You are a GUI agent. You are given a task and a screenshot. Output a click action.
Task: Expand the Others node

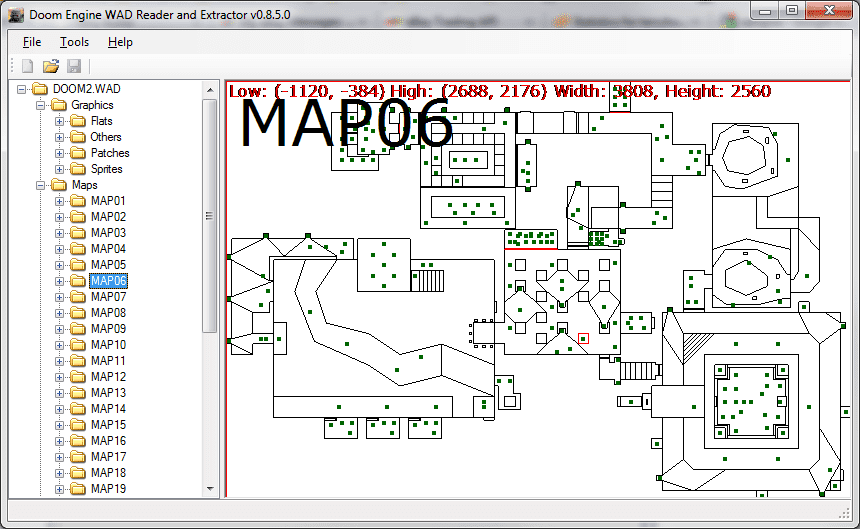pos(59,137)
